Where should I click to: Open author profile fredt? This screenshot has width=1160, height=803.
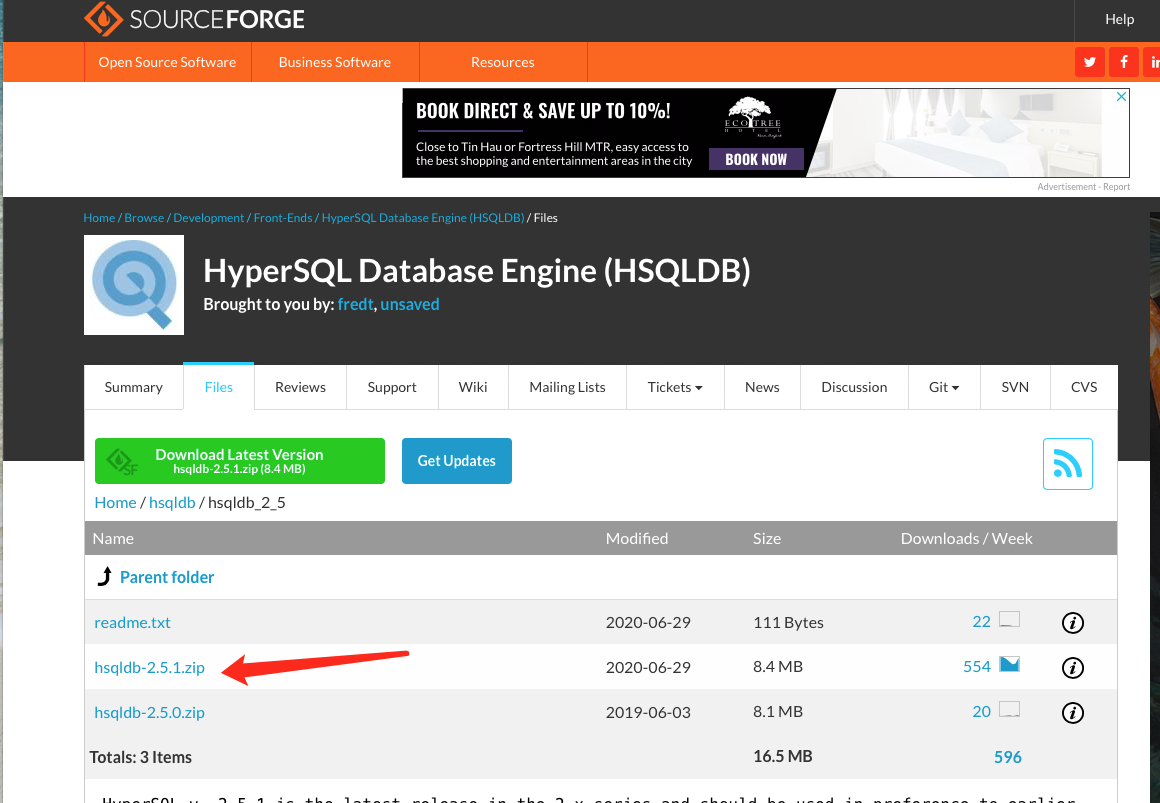click(356, 304)
